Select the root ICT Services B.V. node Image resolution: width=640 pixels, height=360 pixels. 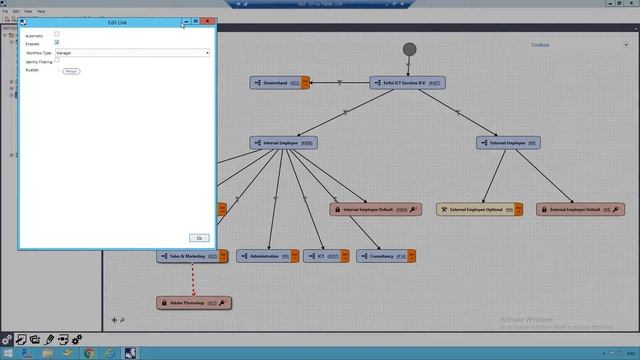[x=407, y=83]
